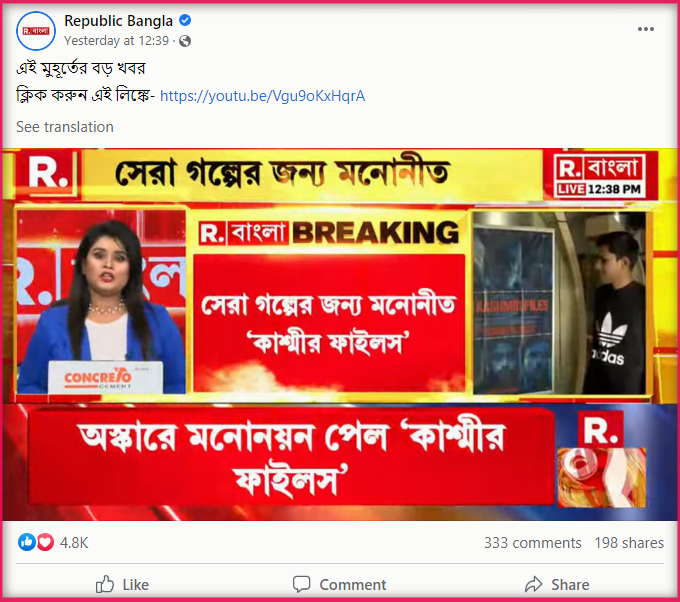Click the red heart reaction icon

45,542
